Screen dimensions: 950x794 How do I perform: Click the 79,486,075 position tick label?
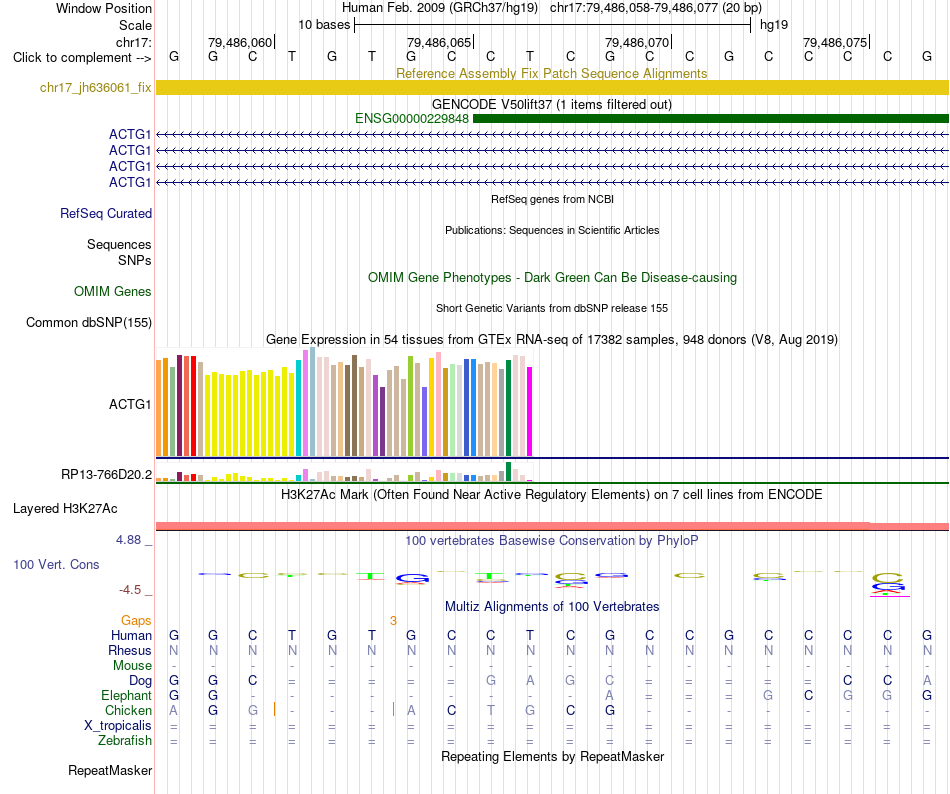click(x=835, y=42)
